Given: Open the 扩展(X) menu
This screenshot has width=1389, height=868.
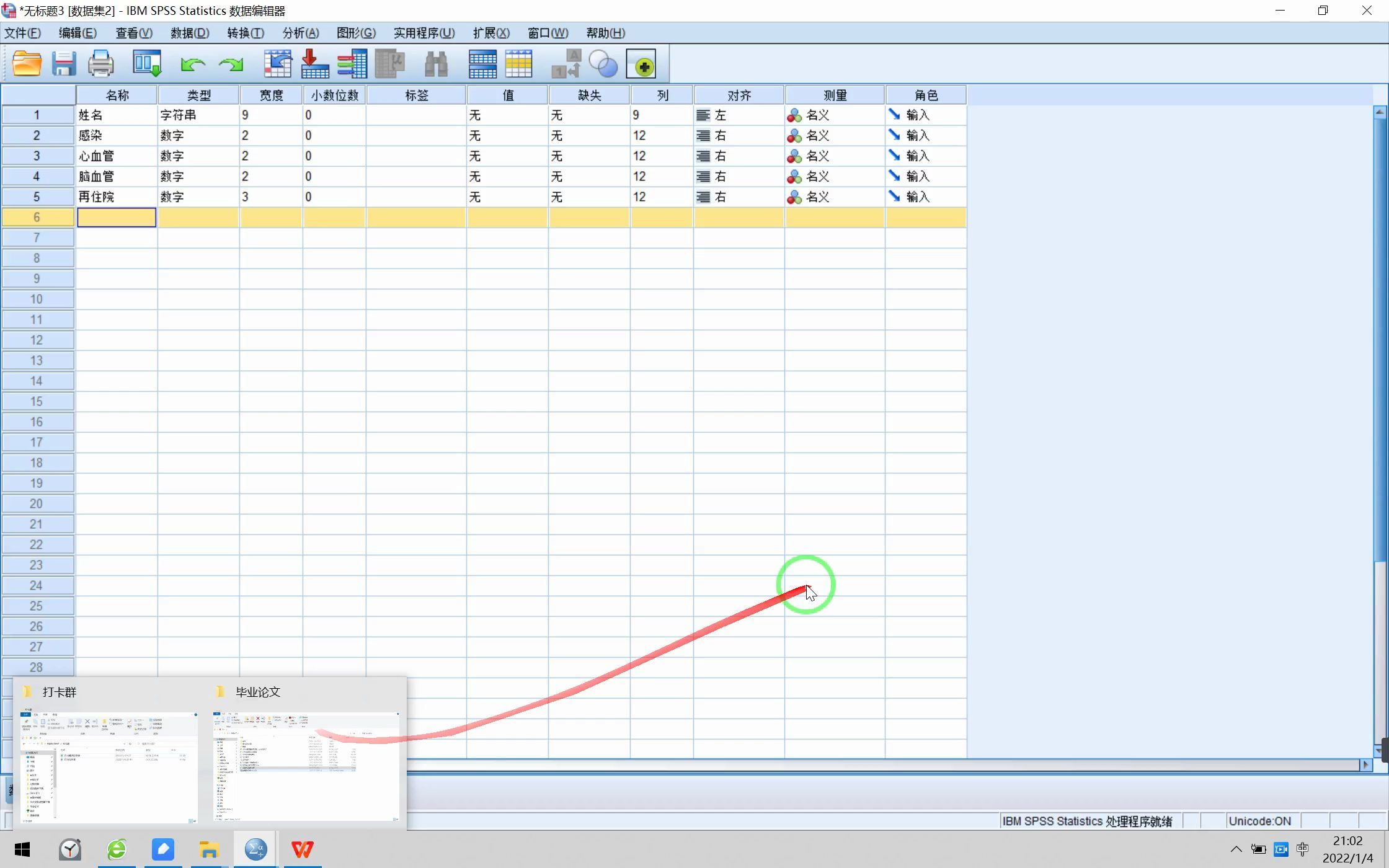Looking at the screenshot, I should coord(491,33).
